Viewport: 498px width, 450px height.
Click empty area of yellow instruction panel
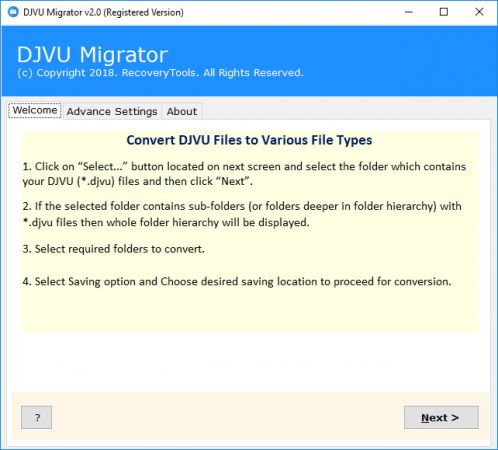point(250,310)
